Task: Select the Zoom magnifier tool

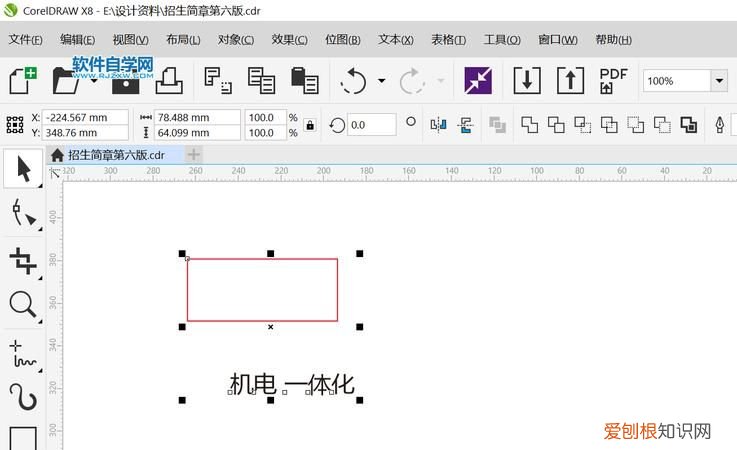Action: click(x=23, y=305)
